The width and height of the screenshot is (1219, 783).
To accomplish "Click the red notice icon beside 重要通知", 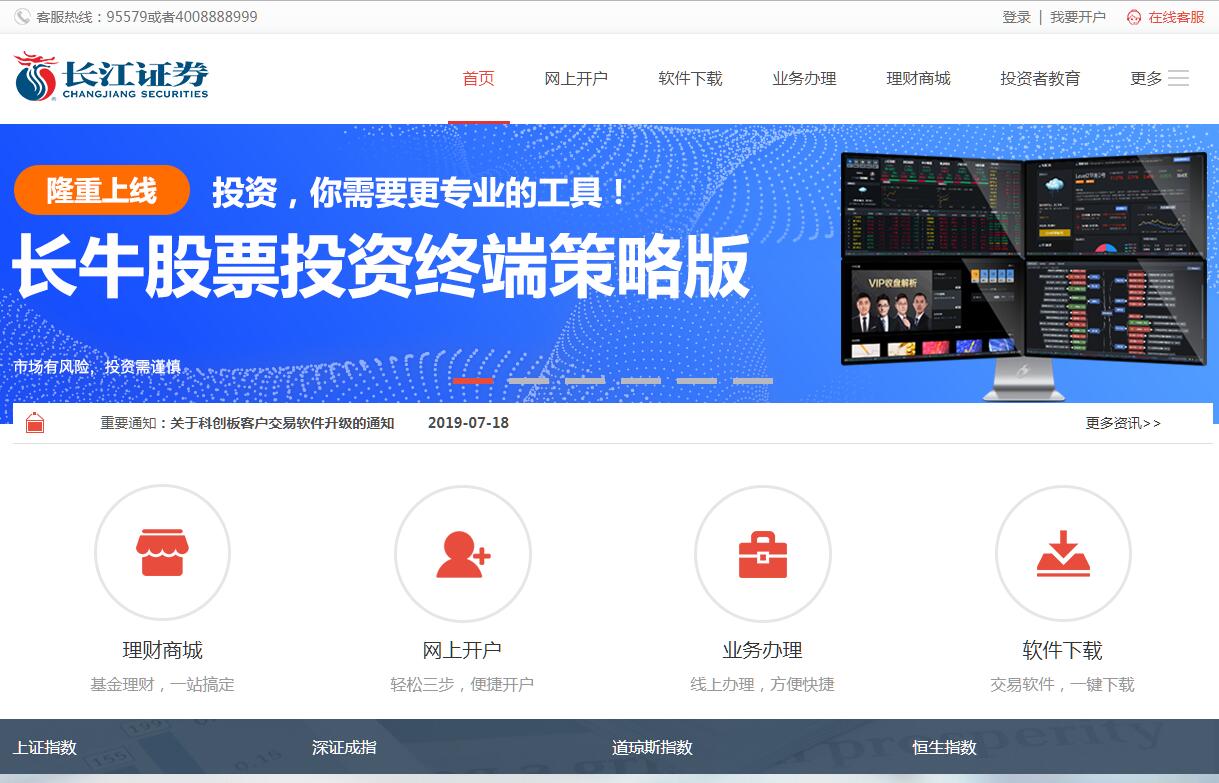I will tap(35, 423).
